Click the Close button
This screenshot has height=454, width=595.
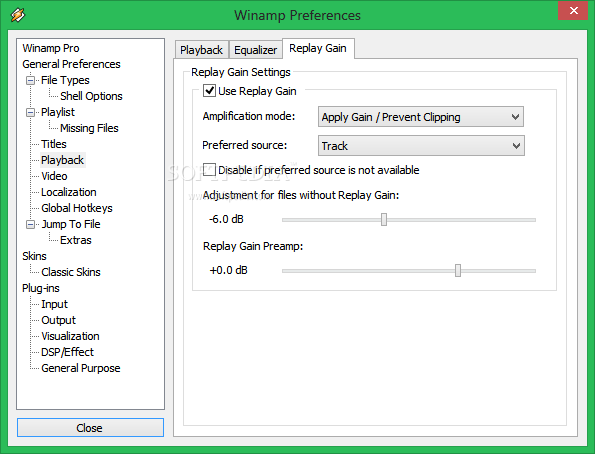tap(90, 428)
